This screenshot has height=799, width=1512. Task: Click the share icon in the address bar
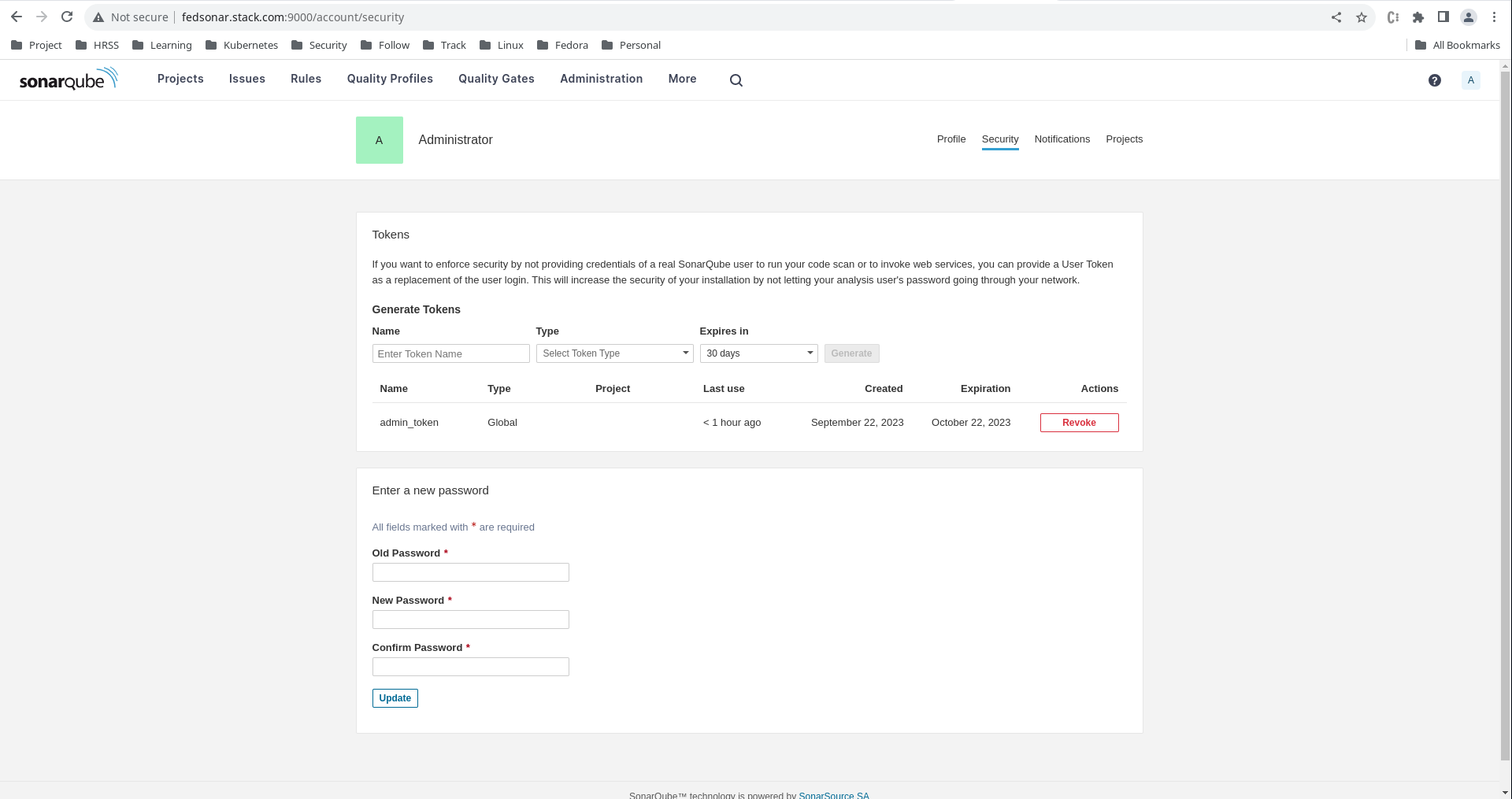(x=1336, y=17)
